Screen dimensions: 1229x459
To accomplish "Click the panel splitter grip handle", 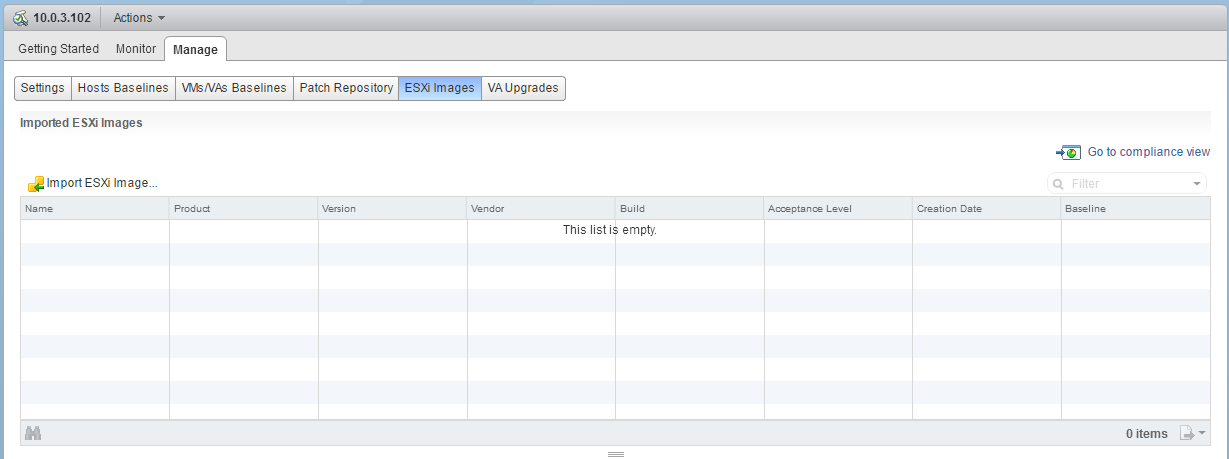I will [616, 454].
